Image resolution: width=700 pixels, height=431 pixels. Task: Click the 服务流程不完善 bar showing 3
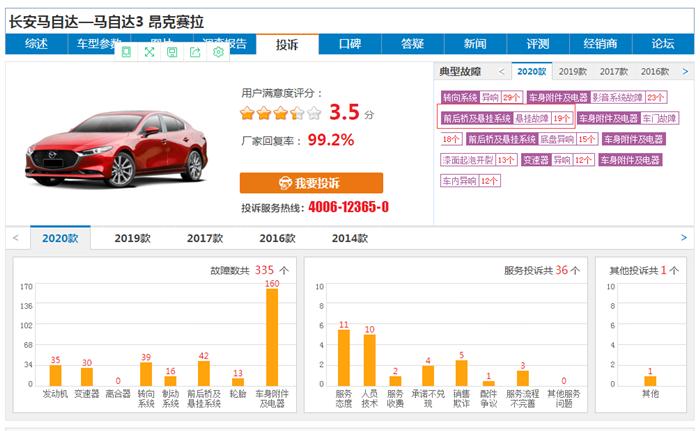coord(523,378)
